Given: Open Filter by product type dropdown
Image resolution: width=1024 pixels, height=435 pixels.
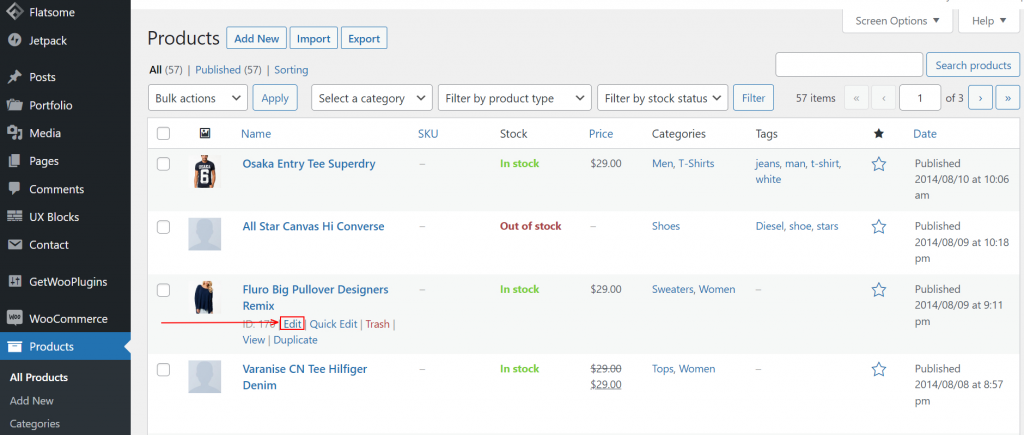Looking at the screenshot, I should 515,98.
